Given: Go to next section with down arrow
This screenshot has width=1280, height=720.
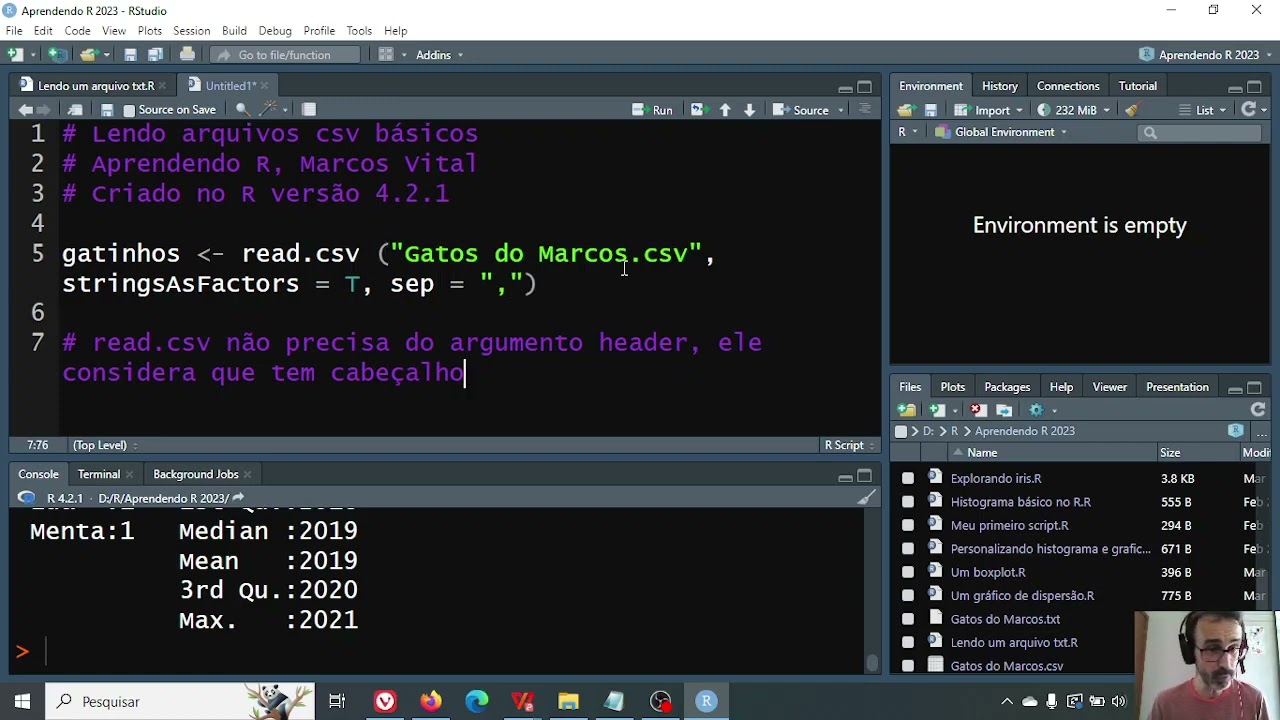Looking at the screenshot, I should pos(749,110).
